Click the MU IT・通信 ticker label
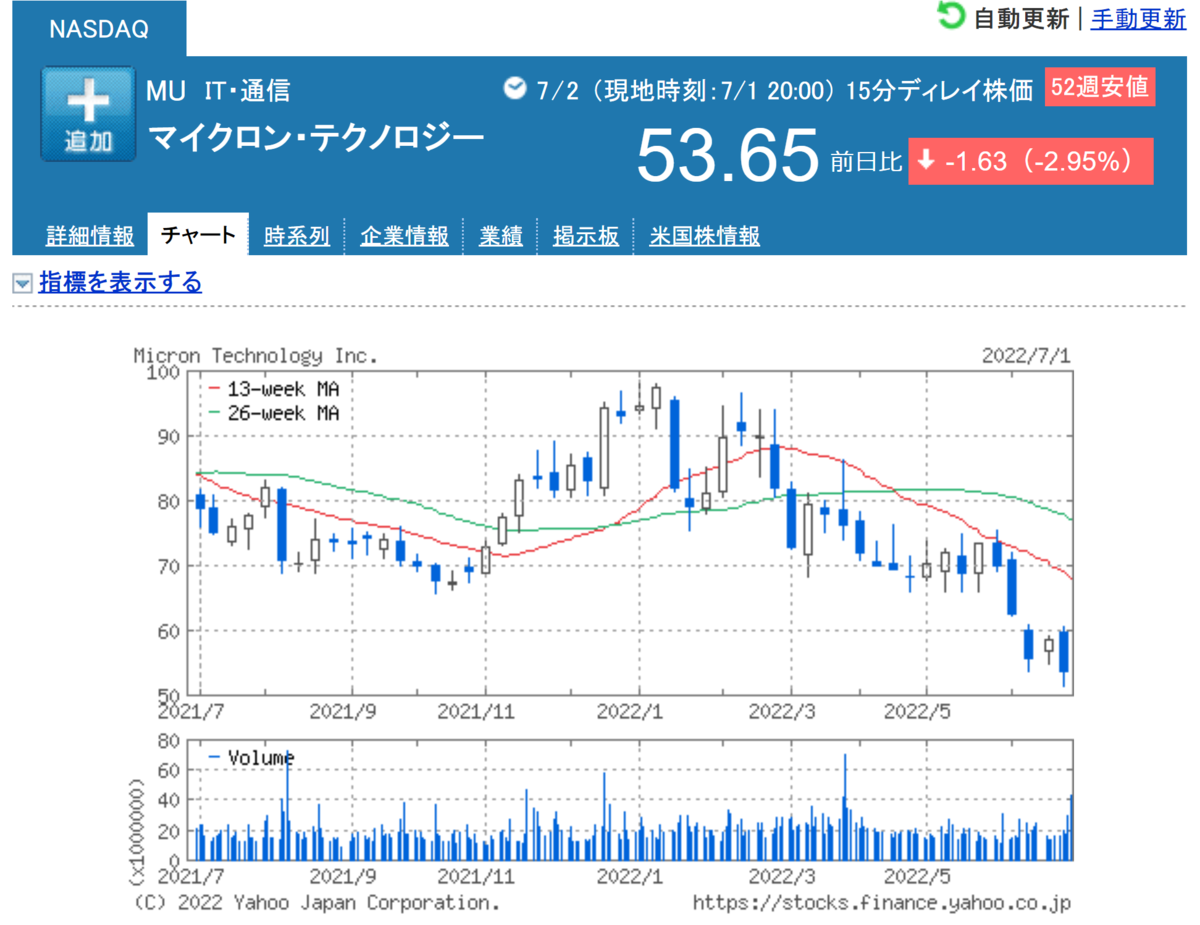The width and height of the screenshot is (1200, 925). pos(218,90)
